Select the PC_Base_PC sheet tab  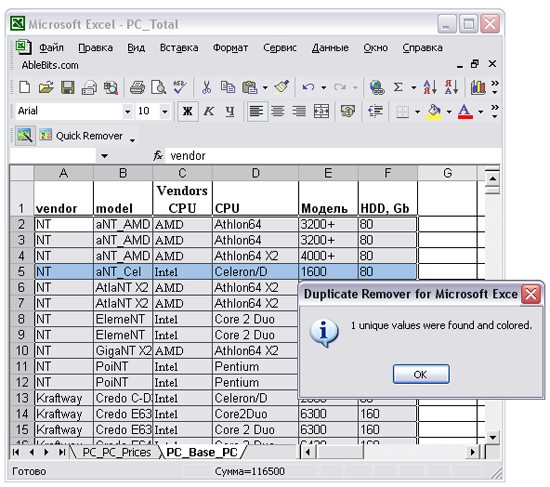[x=202, y=453]
